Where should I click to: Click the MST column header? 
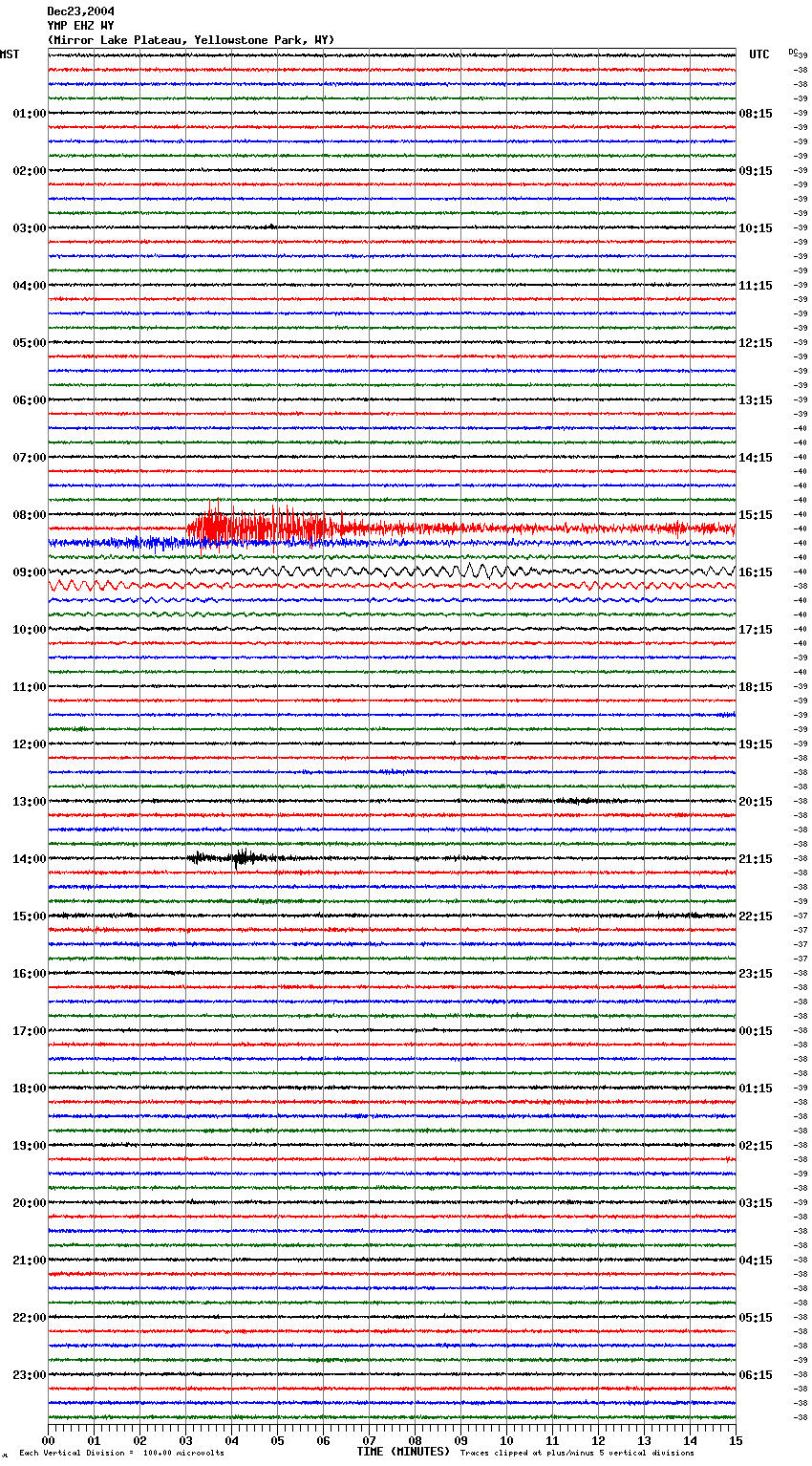click(x=10, y=54)
